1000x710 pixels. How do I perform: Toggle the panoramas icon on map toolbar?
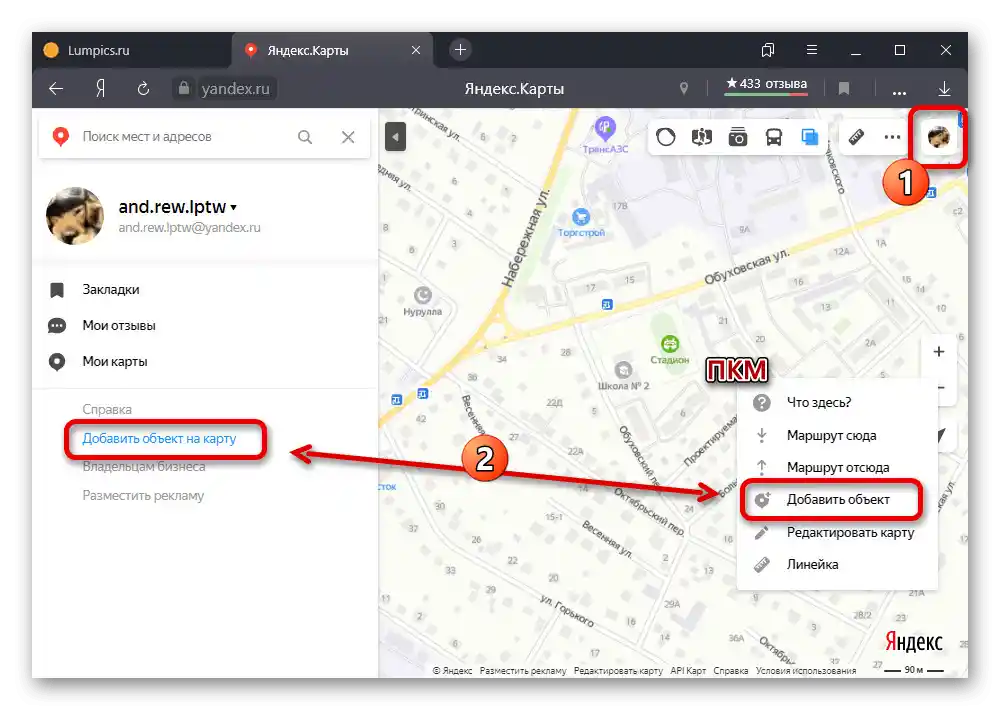(702, 137)
